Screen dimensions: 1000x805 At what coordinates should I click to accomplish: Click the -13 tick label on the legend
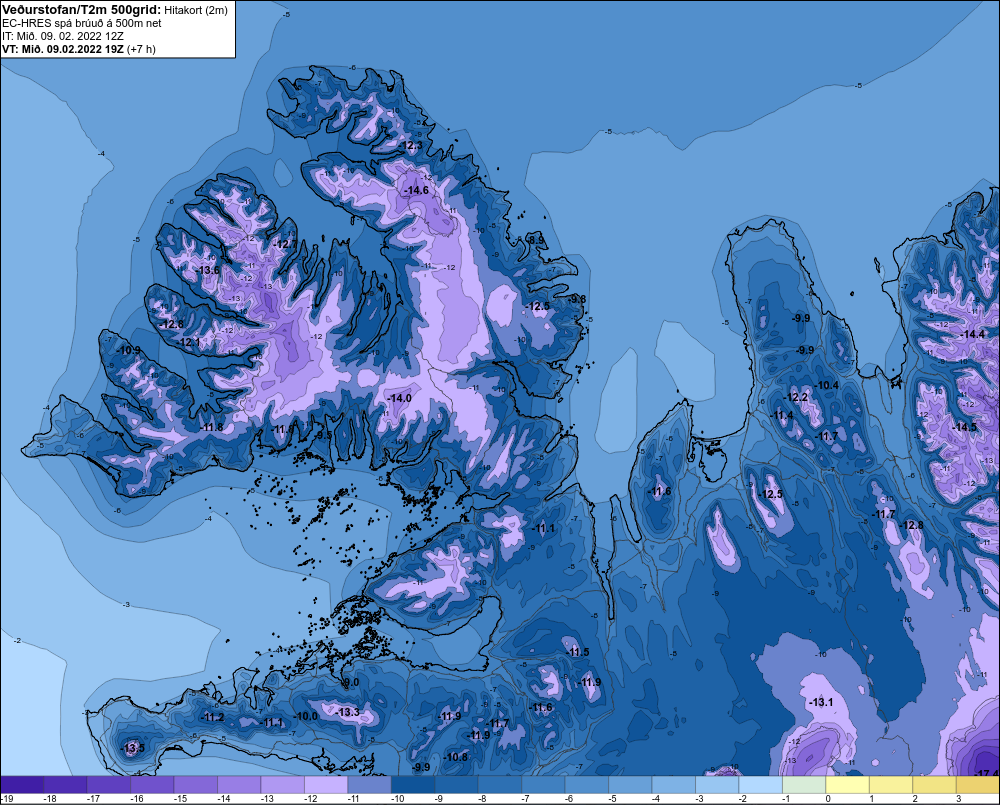pos(268,799)
